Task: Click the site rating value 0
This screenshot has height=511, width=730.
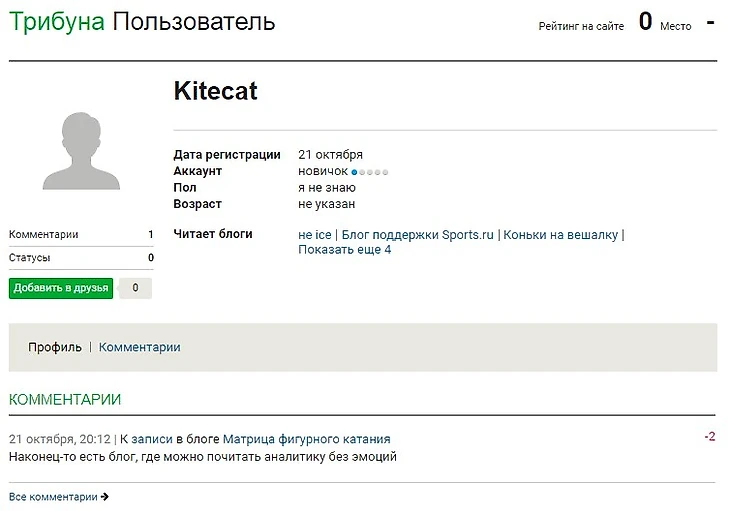Action: coord(646,21)
